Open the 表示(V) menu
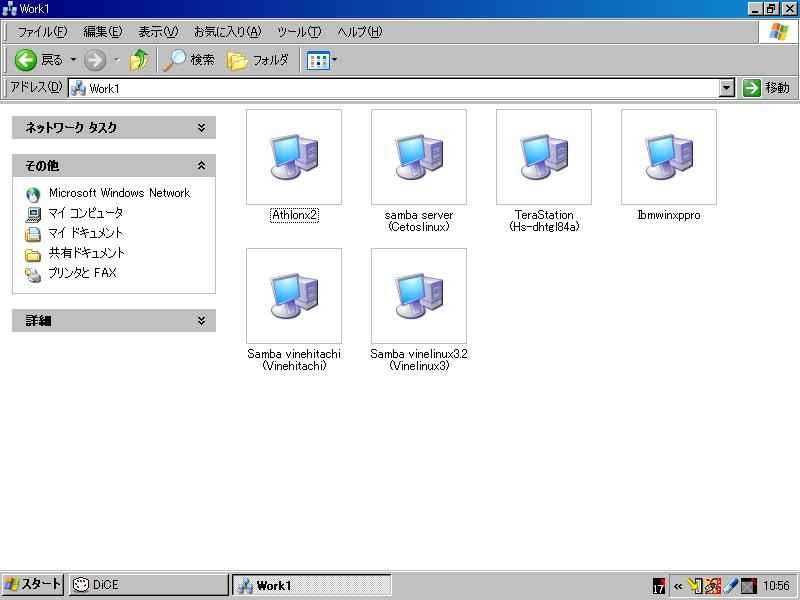Screen dimensions: 800x600 (x=158, y=32)
